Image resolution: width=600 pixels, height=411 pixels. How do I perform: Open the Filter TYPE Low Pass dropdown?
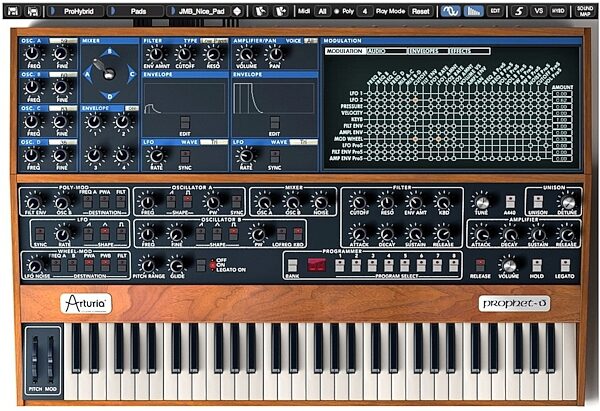pos(214,41)
